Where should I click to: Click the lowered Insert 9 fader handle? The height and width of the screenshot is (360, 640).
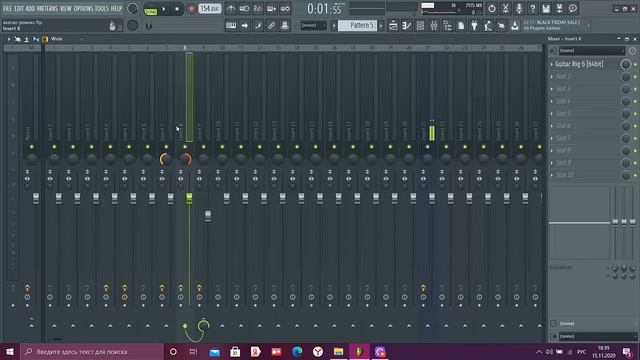click(208, 216)
